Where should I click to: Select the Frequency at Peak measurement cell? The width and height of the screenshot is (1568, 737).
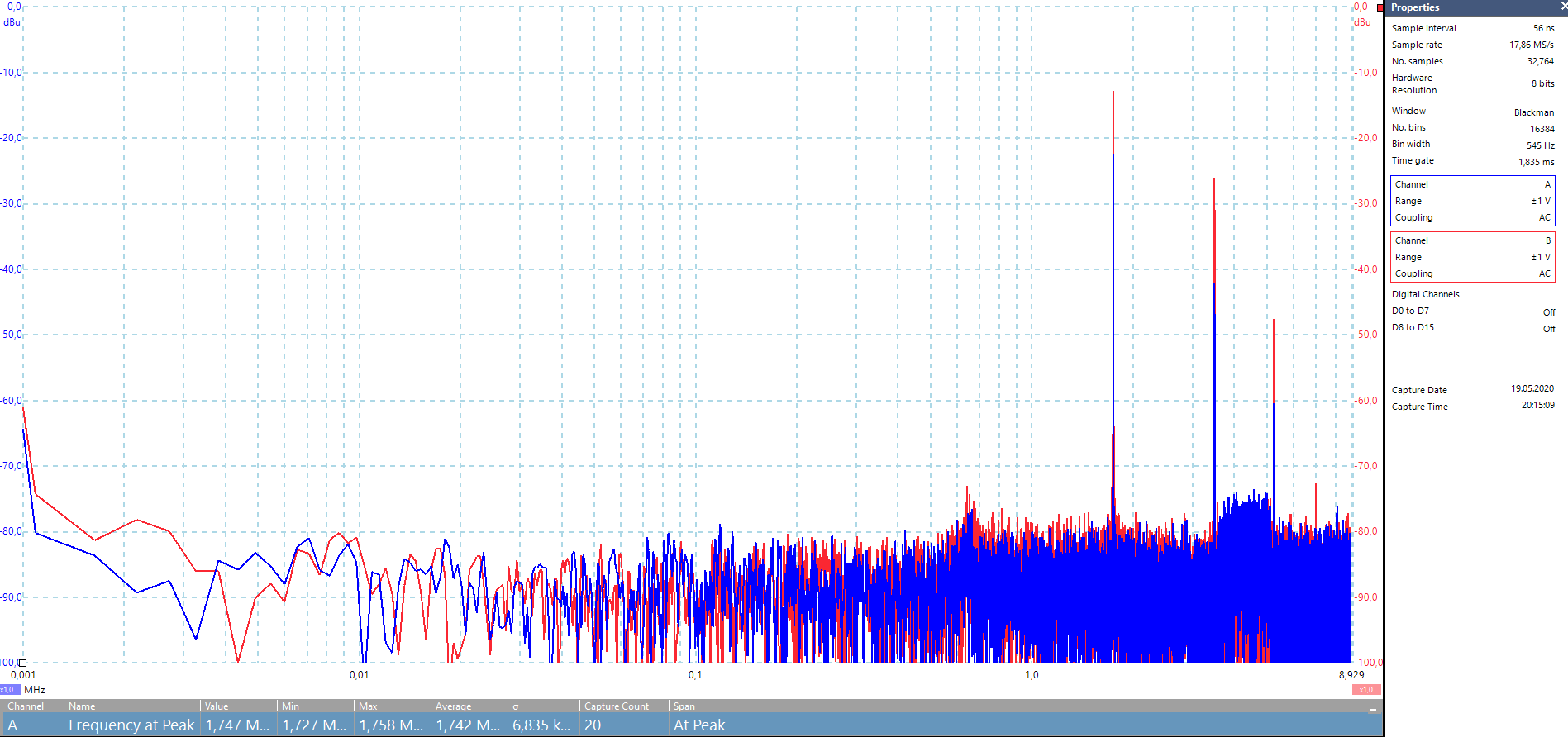coord(131,725)
